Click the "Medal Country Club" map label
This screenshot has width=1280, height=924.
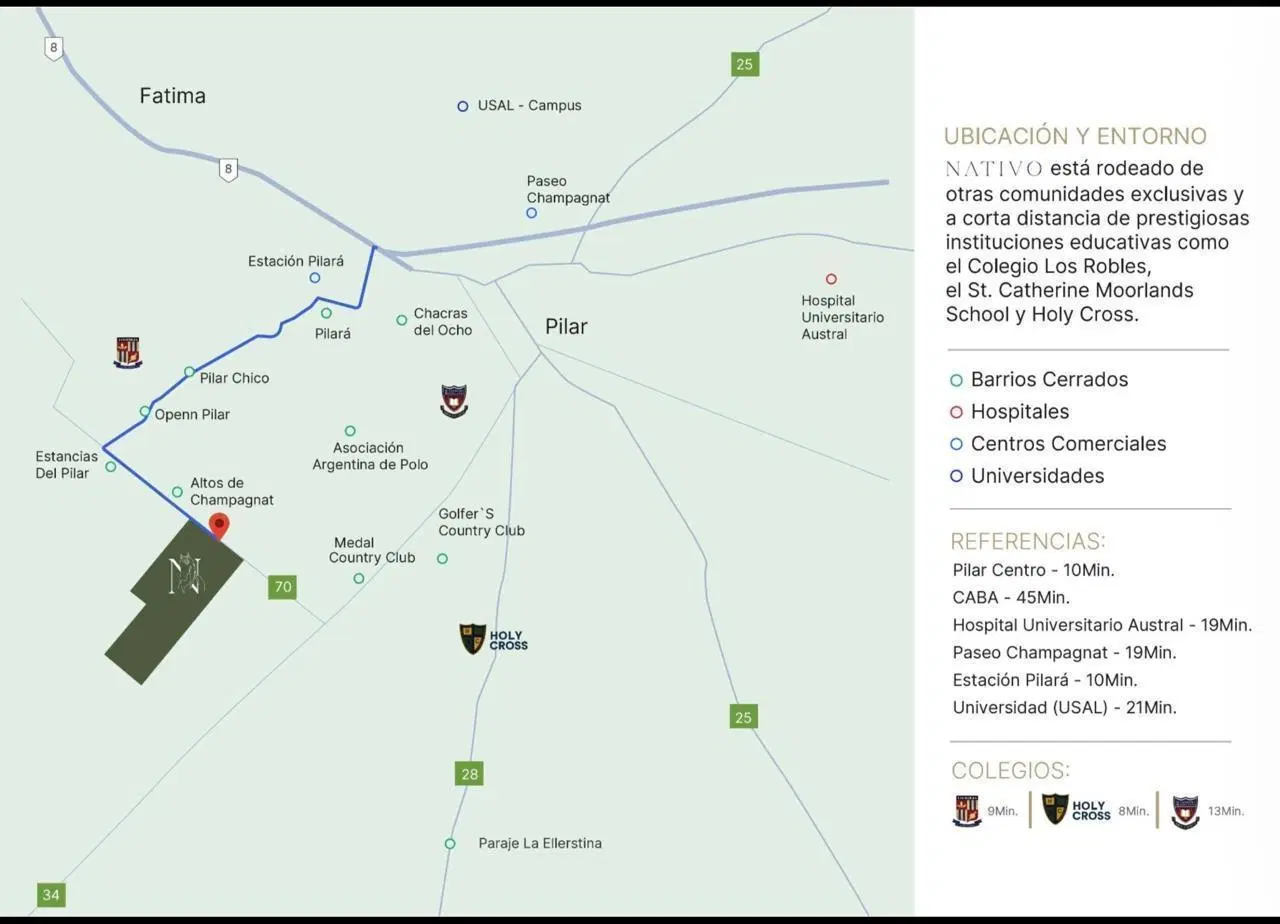click(x=372, y=550)
